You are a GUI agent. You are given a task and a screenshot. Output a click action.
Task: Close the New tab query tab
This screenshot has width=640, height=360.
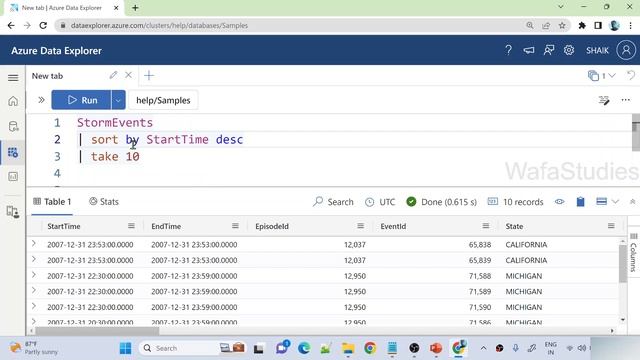coord(128,75)
